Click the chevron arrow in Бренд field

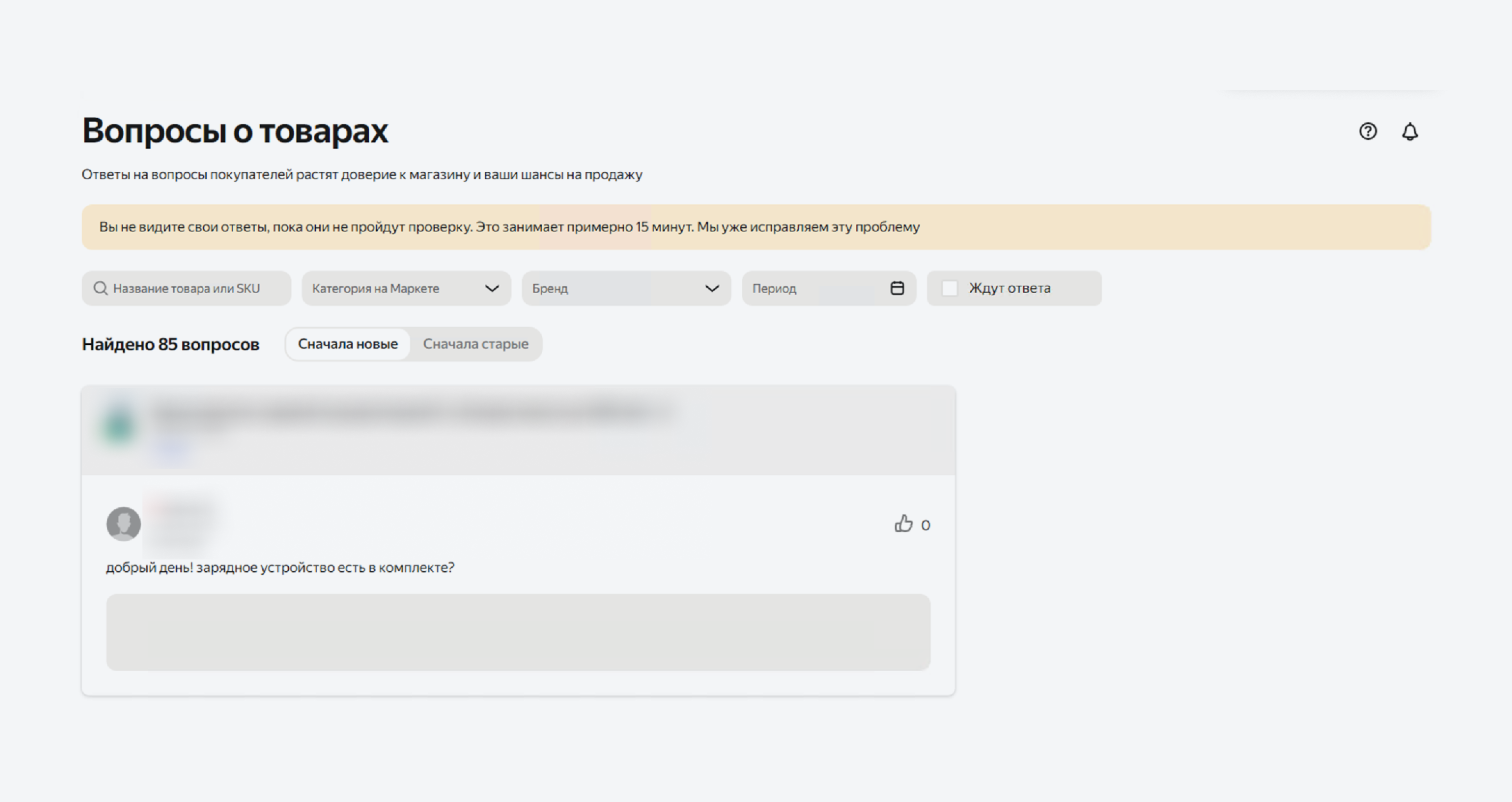coord(712,288)
